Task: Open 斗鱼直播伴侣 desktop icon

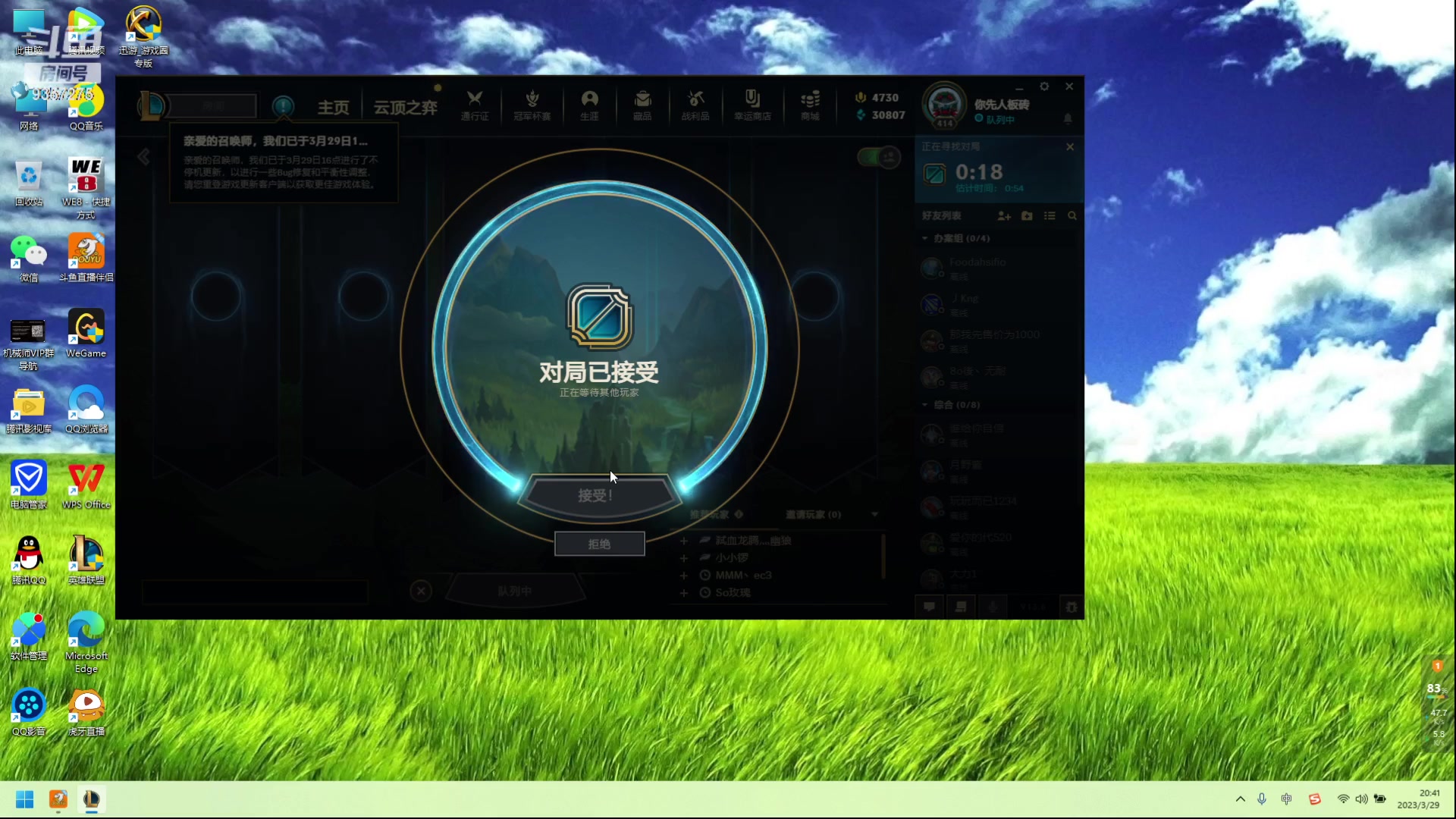Action: 86,258
